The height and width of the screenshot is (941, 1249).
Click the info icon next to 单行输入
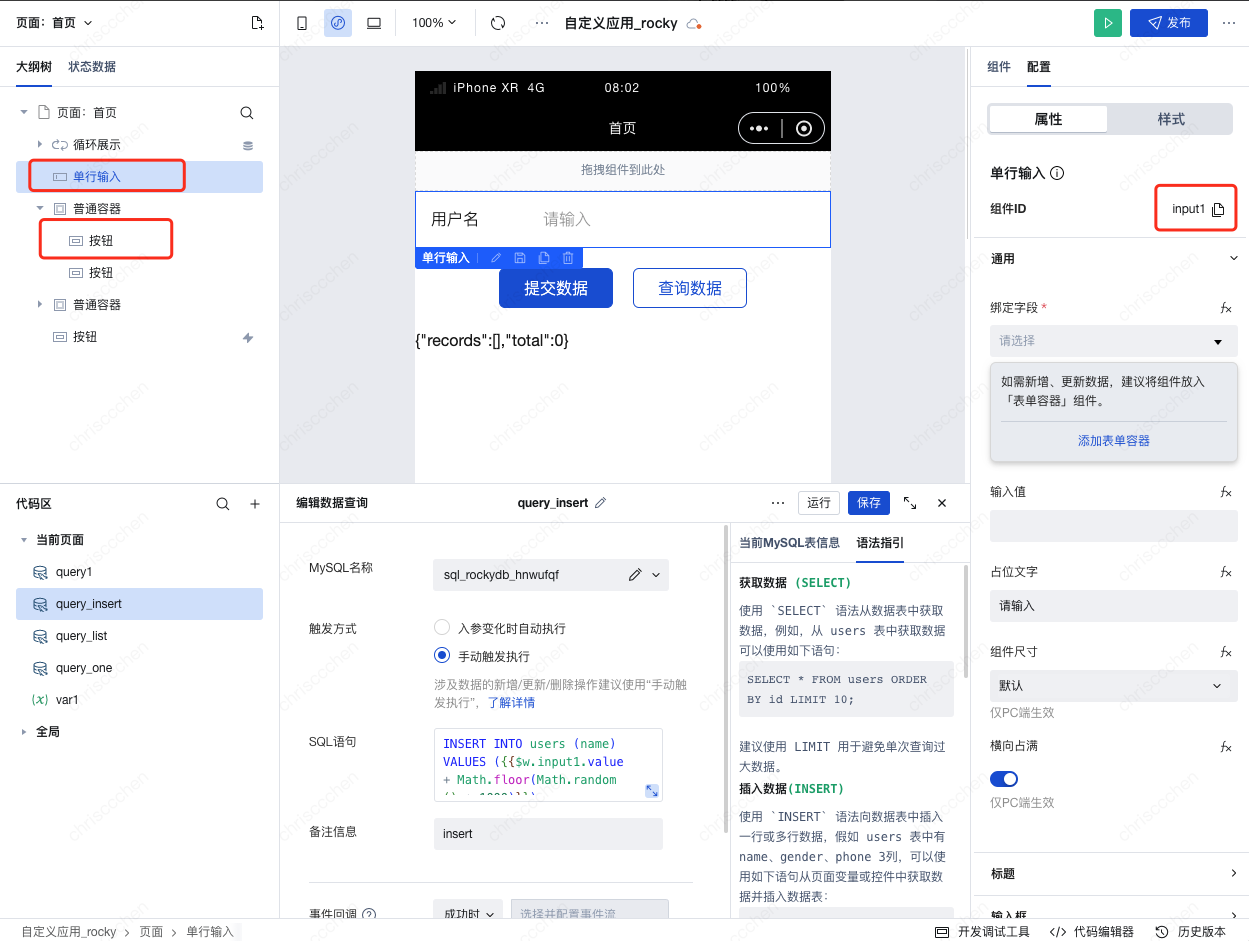pos(1057,173)
